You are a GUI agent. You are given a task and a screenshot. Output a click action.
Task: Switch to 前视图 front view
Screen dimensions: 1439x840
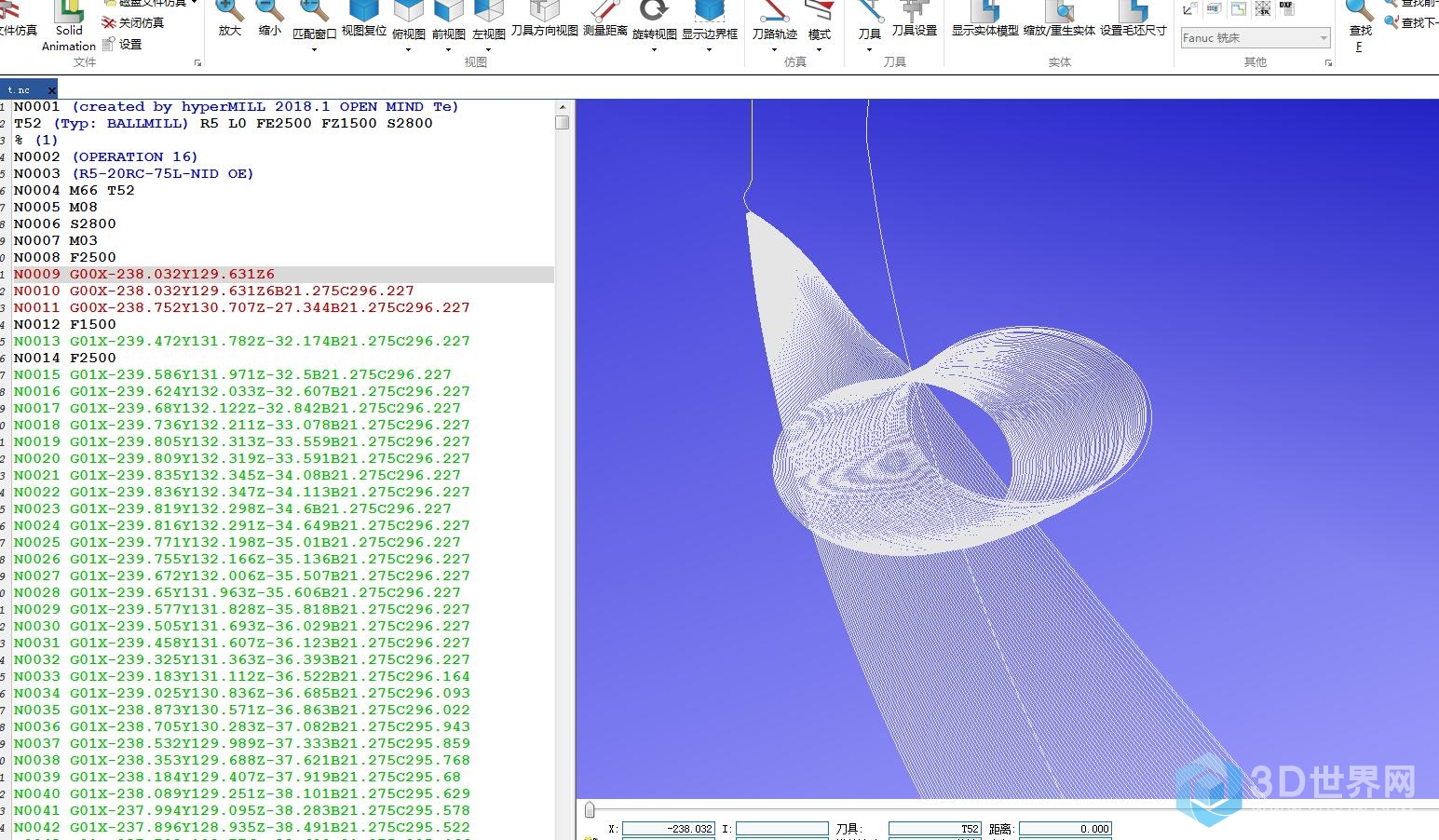click(449, 20)
